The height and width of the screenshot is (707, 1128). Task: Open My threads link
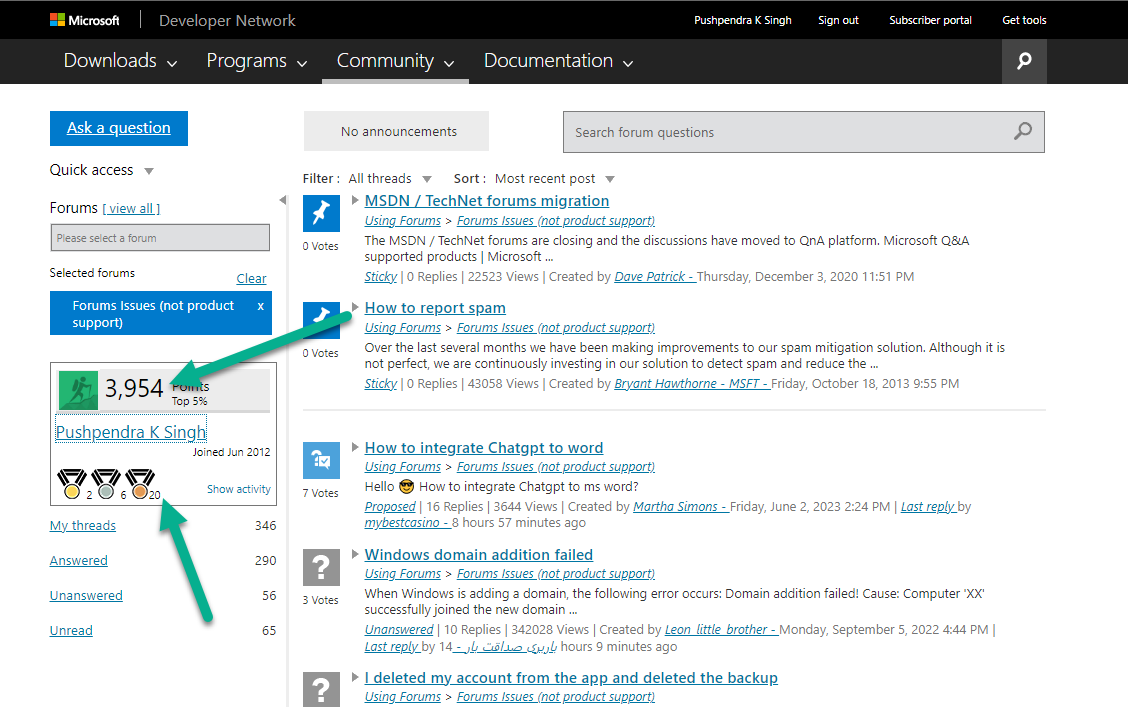point(83,526)
